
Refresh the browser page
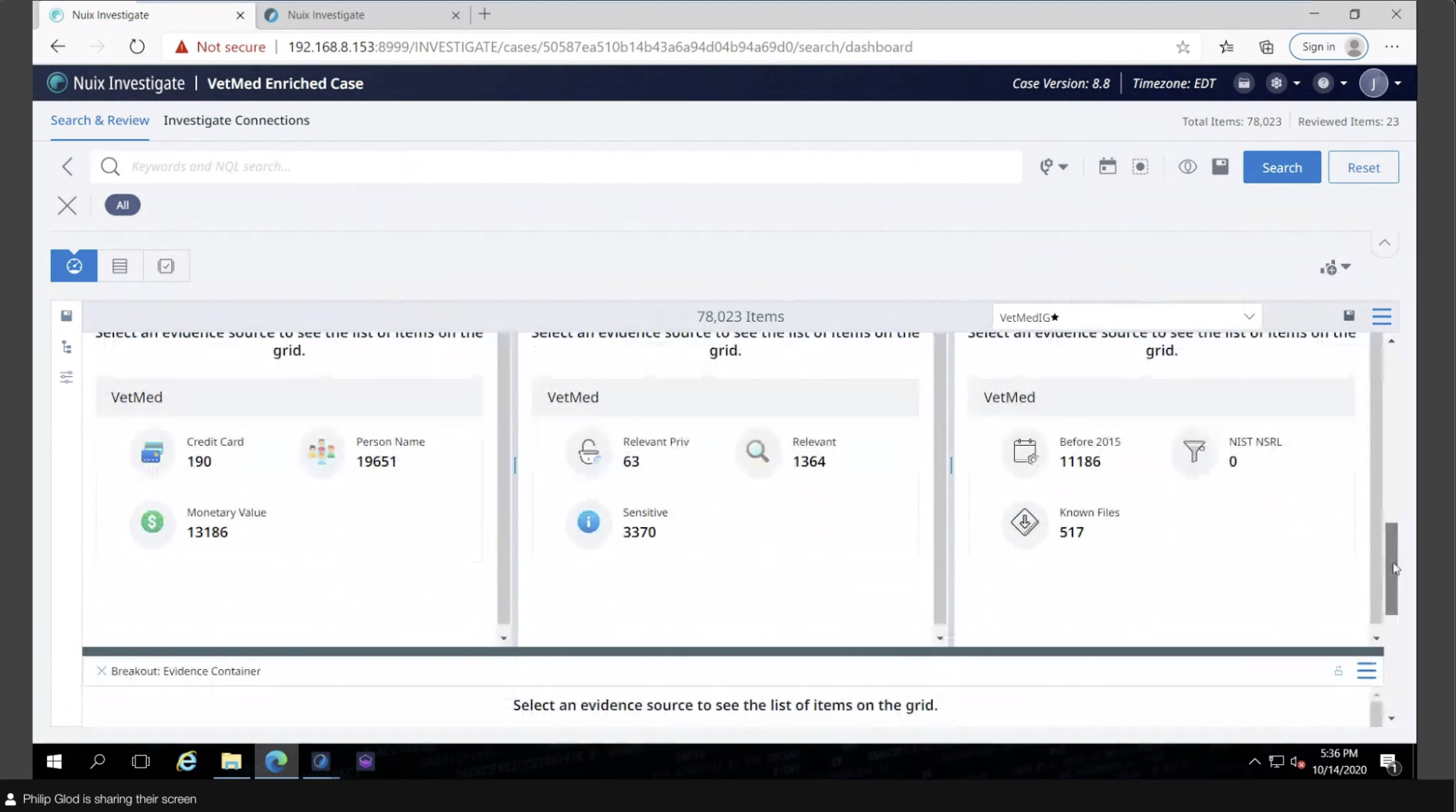137,47
